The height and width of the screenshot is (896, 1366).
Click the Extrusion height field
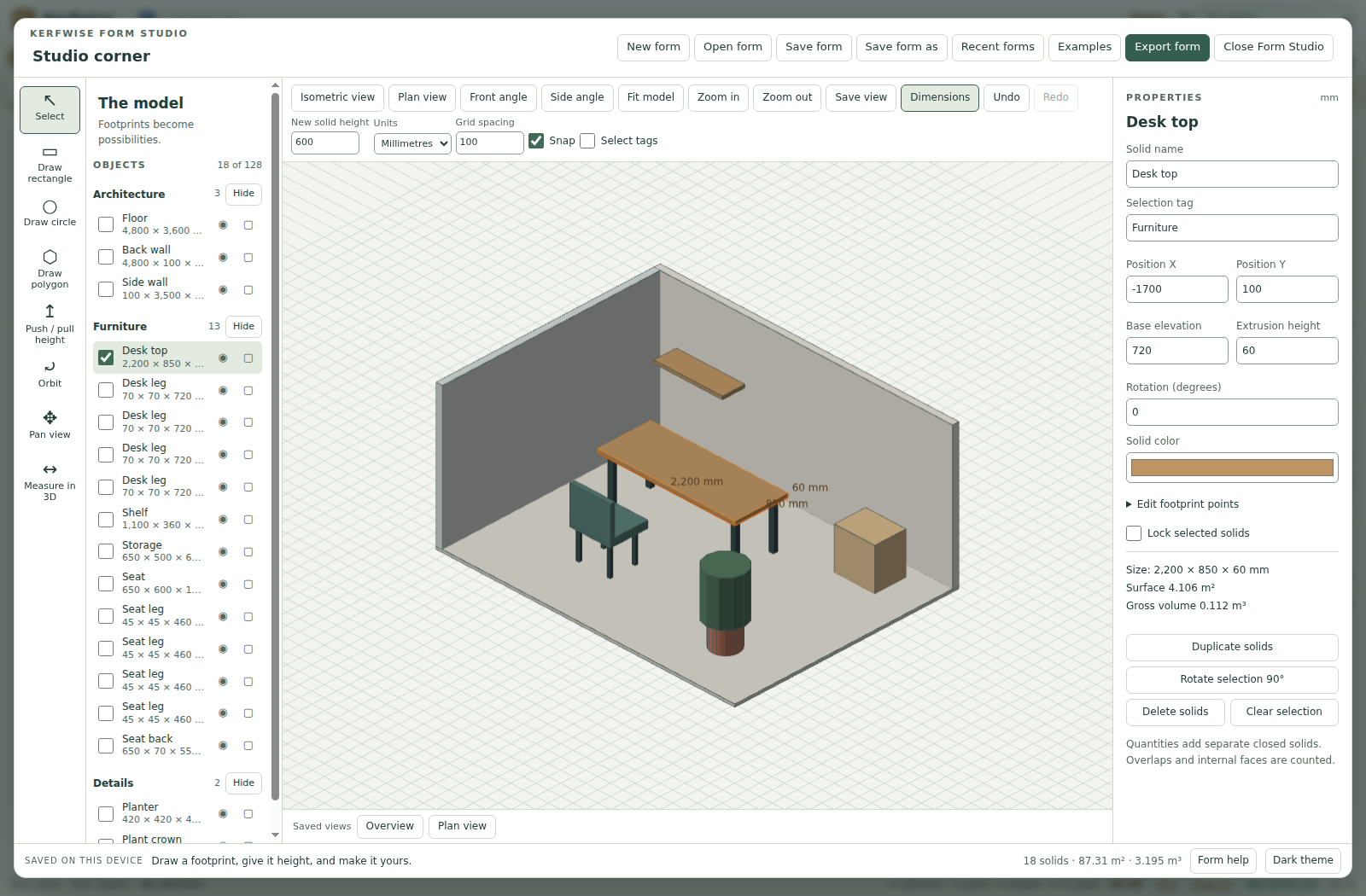pyautogui.click(x=1287, y=351)
